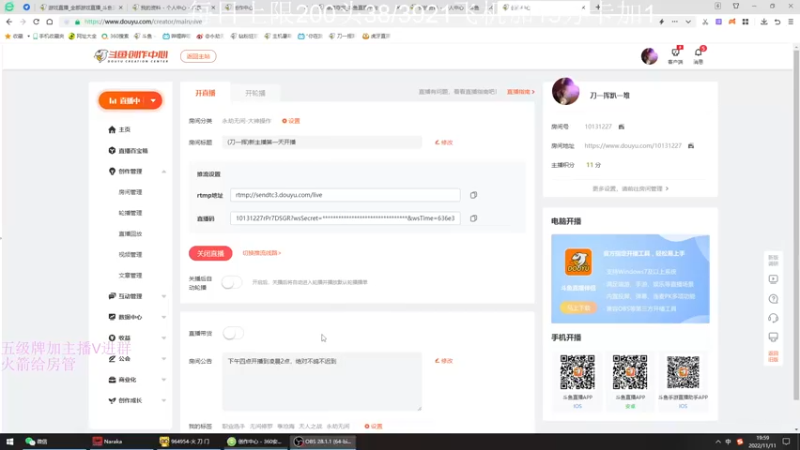
Task: Click the help question-mark floating icon
Action: click(773, 299)
